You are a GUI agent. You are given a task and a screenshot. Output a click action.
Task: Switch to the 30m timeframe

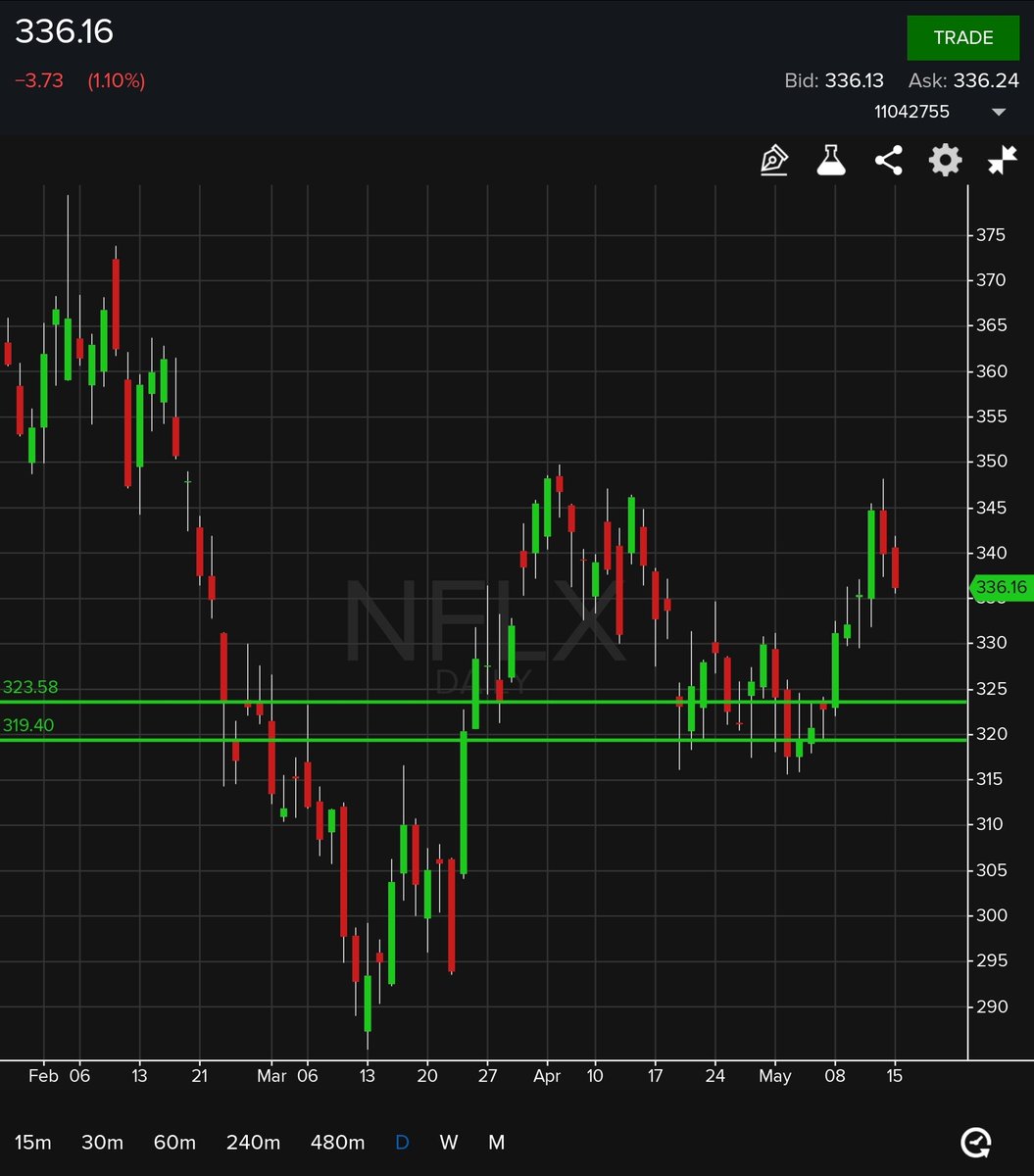tap(102, 1142)
